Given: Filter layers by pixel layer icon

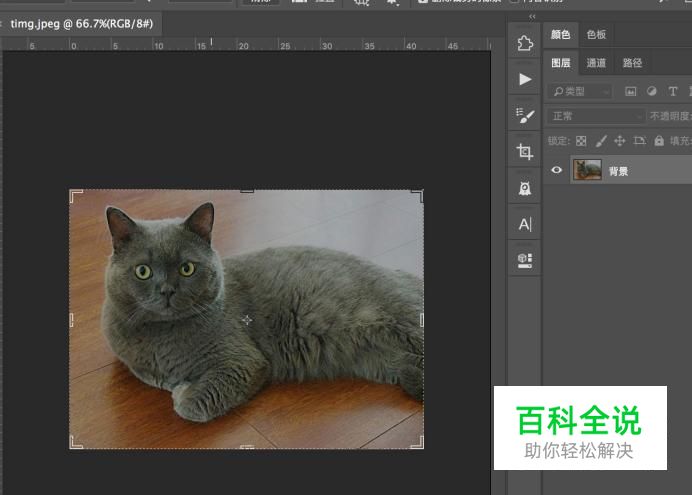Looking at the screenshot, I should click(x=631, y=91).
